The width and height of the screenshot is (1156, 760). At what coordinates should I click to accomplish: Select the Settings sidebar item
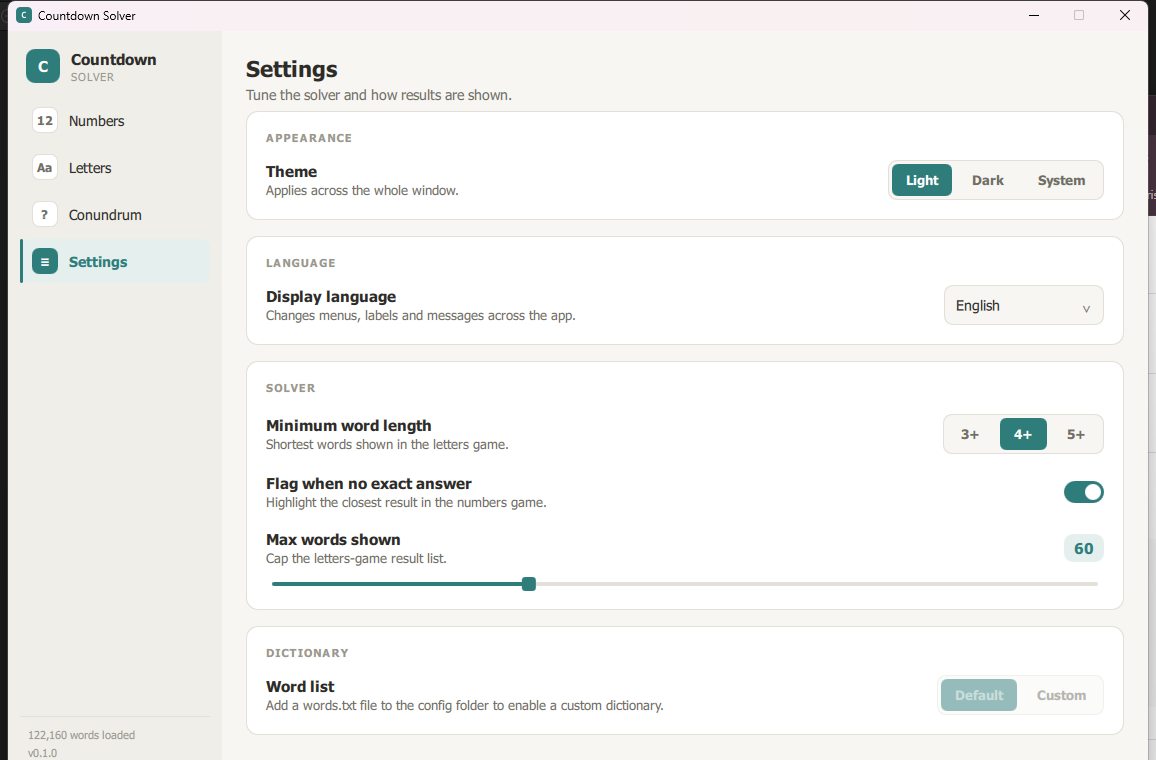pyautogui.click(x=116, y=262)
